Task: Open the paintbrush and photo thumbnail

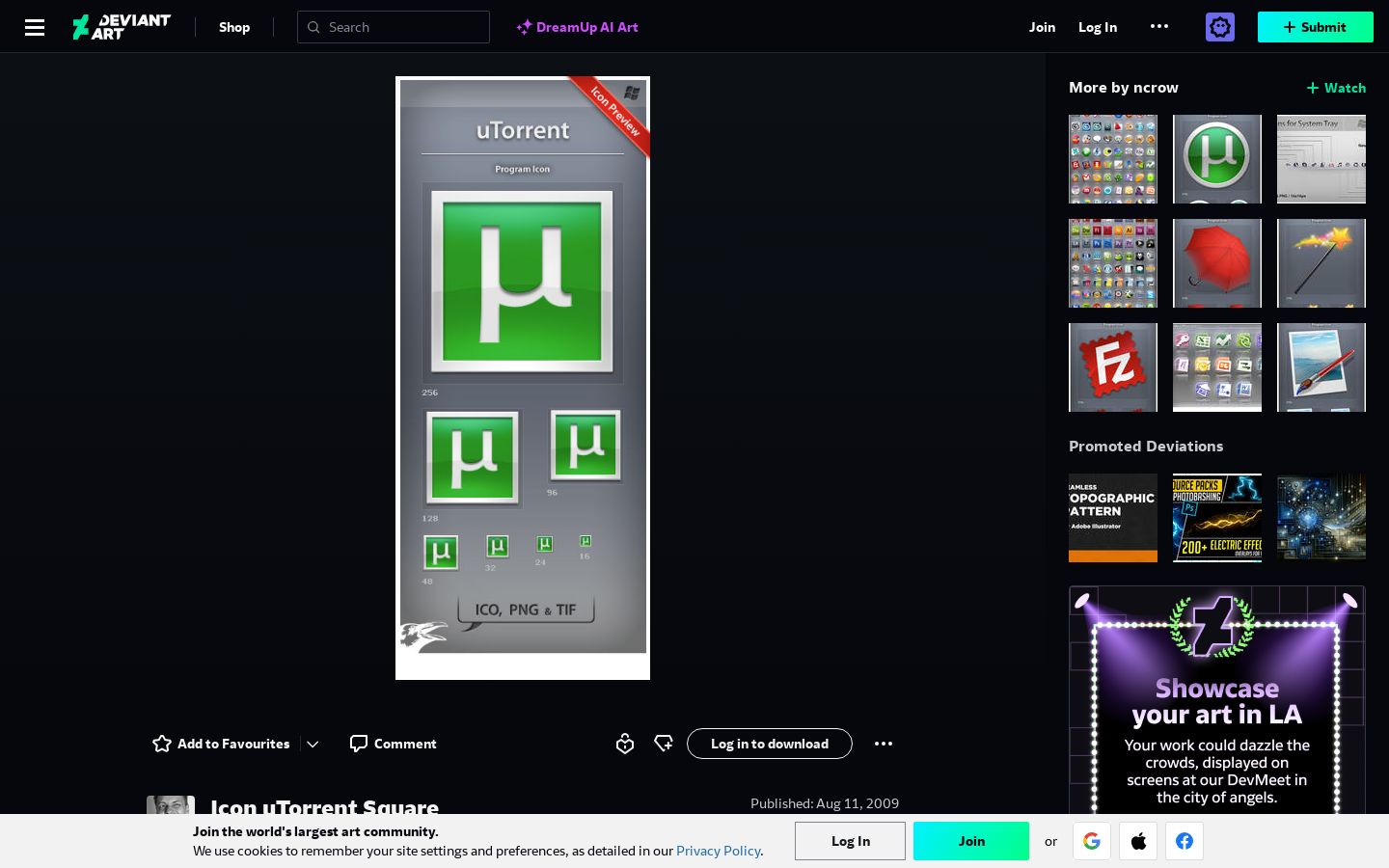Action: tap(1321, 367)
